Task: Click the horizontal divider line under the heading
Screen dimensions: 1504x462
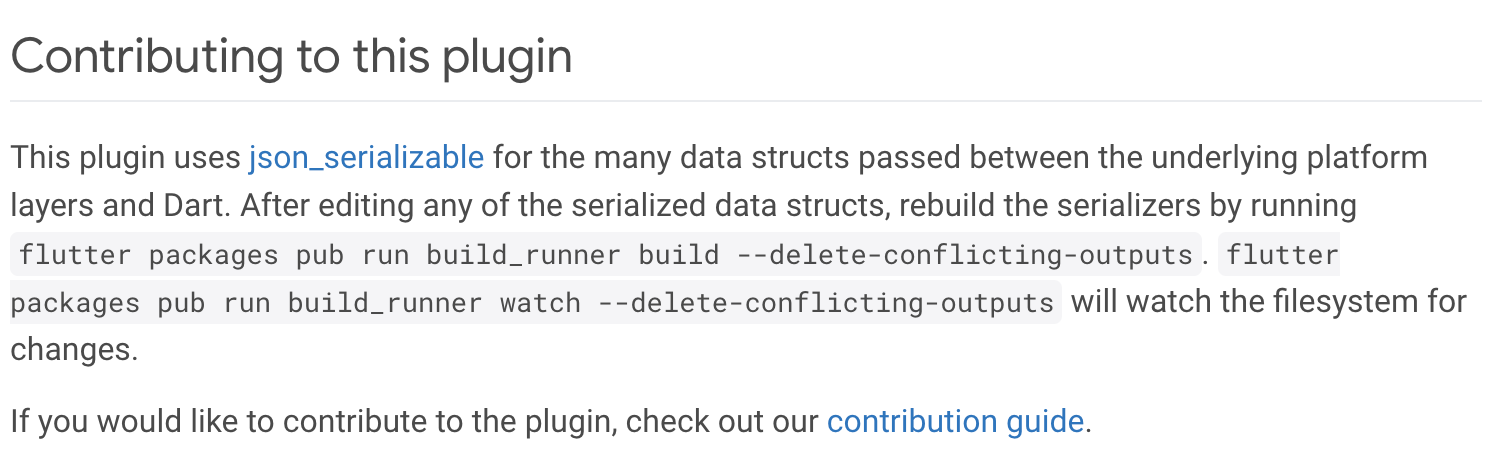Action: 745,101
